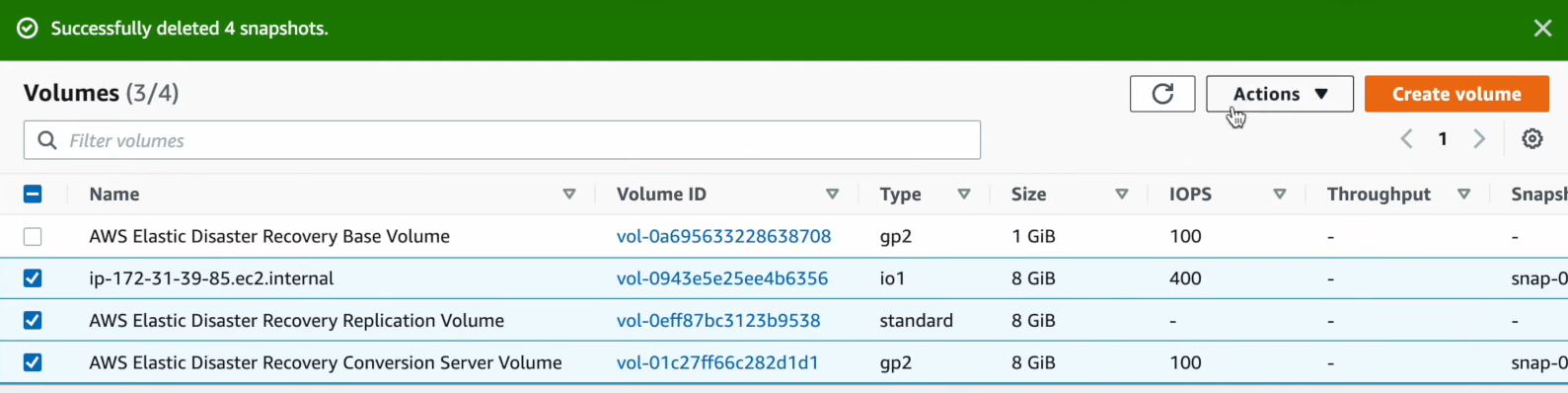Open table preferences gear icon
This screenshot has width=1568, height=393.
(x=1531, y=139)
